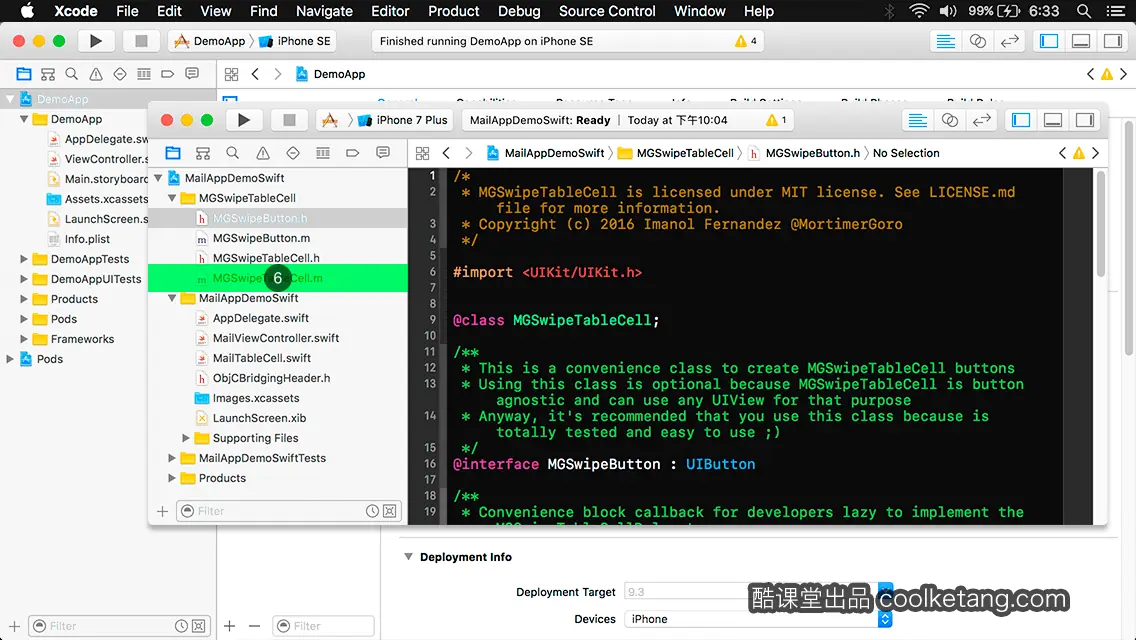The image size is (1136, 640).
Task: Open the Debug menu
Action: (x=519, y=11)
